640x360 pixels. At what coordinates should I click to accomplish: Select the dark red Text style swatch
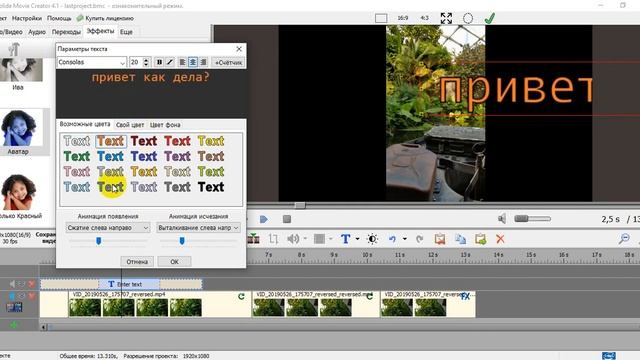[144, 141]
